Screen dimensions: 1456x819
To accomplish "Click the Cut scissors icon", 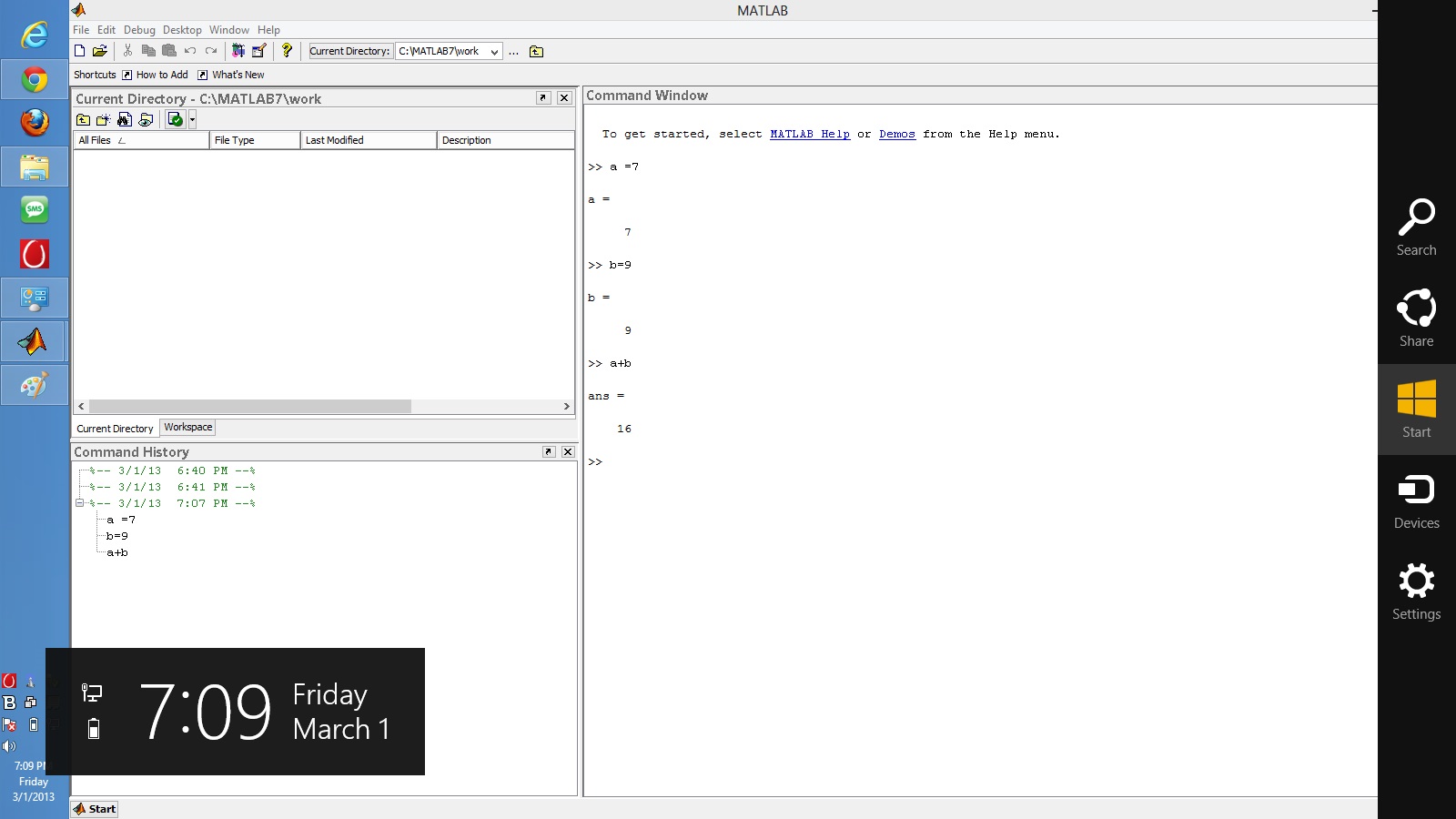I will [x=128, y=51].
